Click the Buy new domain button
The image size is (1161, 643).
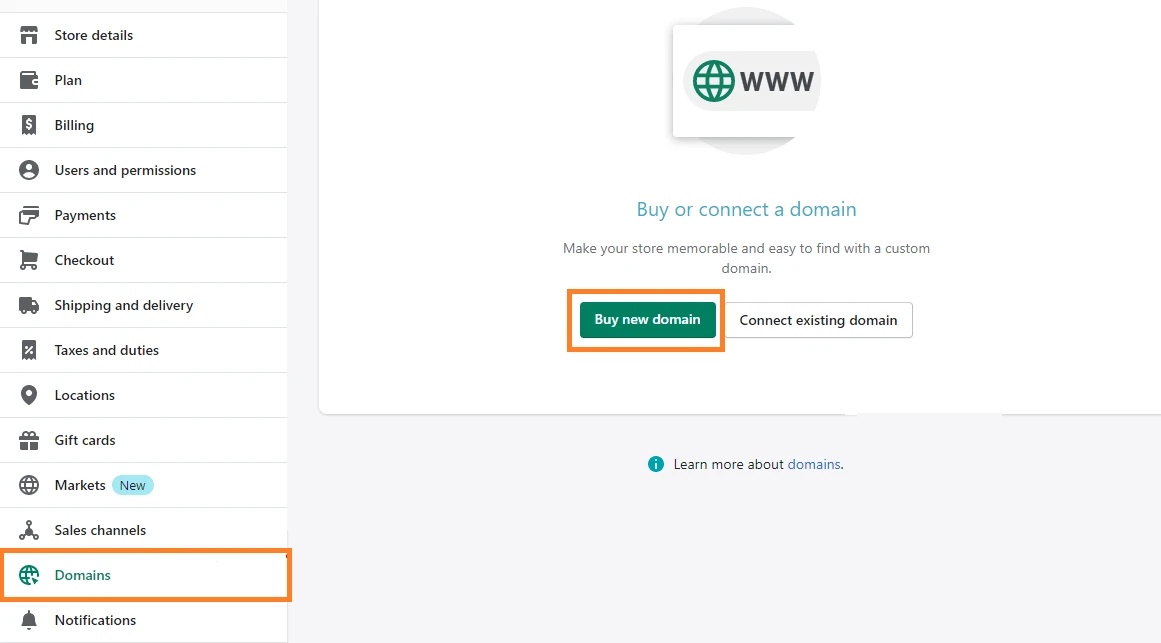[647, 320]
